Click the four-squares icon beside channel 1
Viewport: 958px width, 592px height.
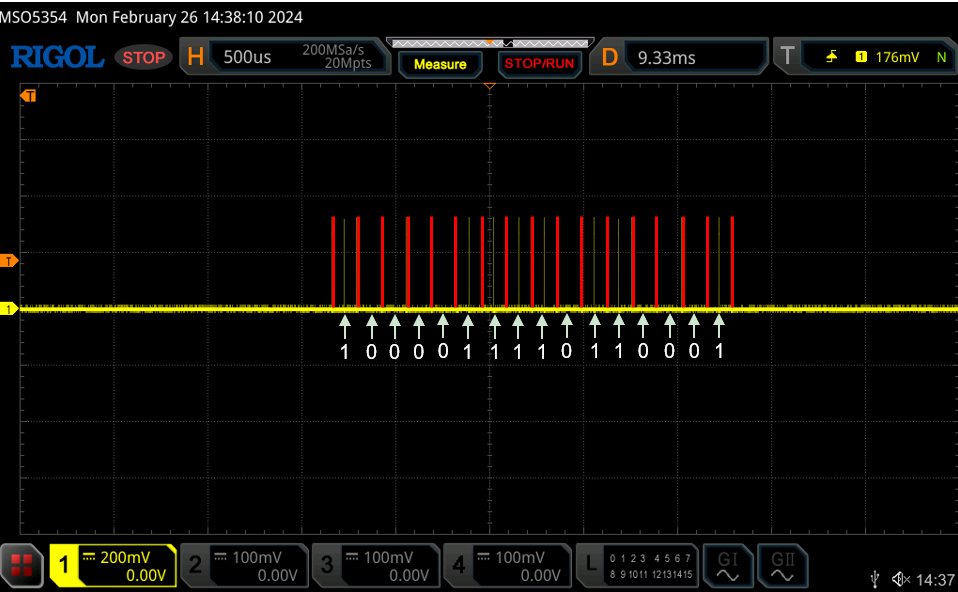(x=21, y=565)
